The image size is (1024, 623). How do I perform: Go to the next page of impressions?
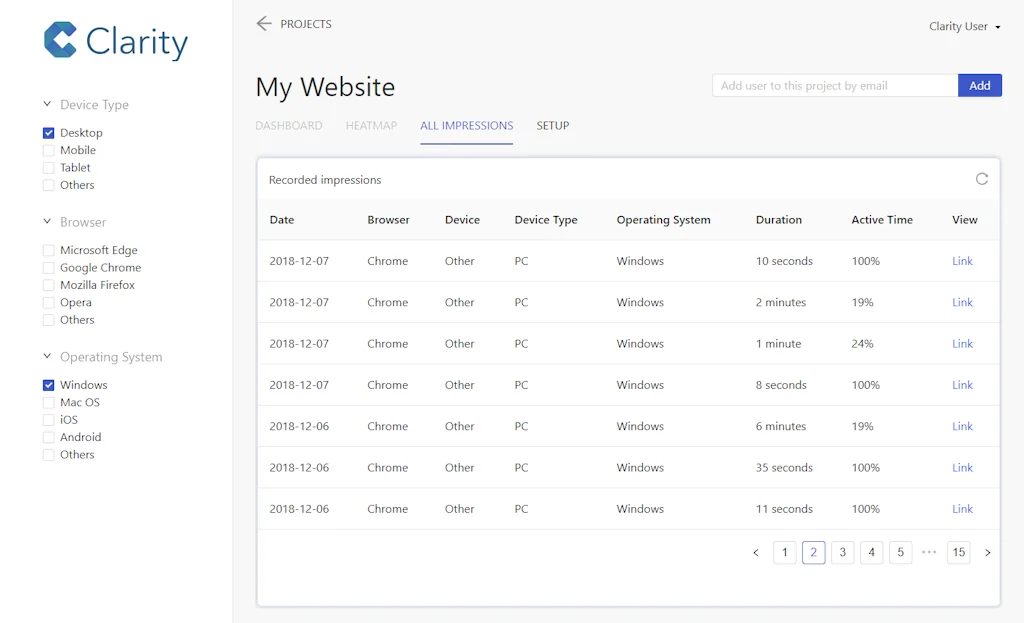[988, 552]
